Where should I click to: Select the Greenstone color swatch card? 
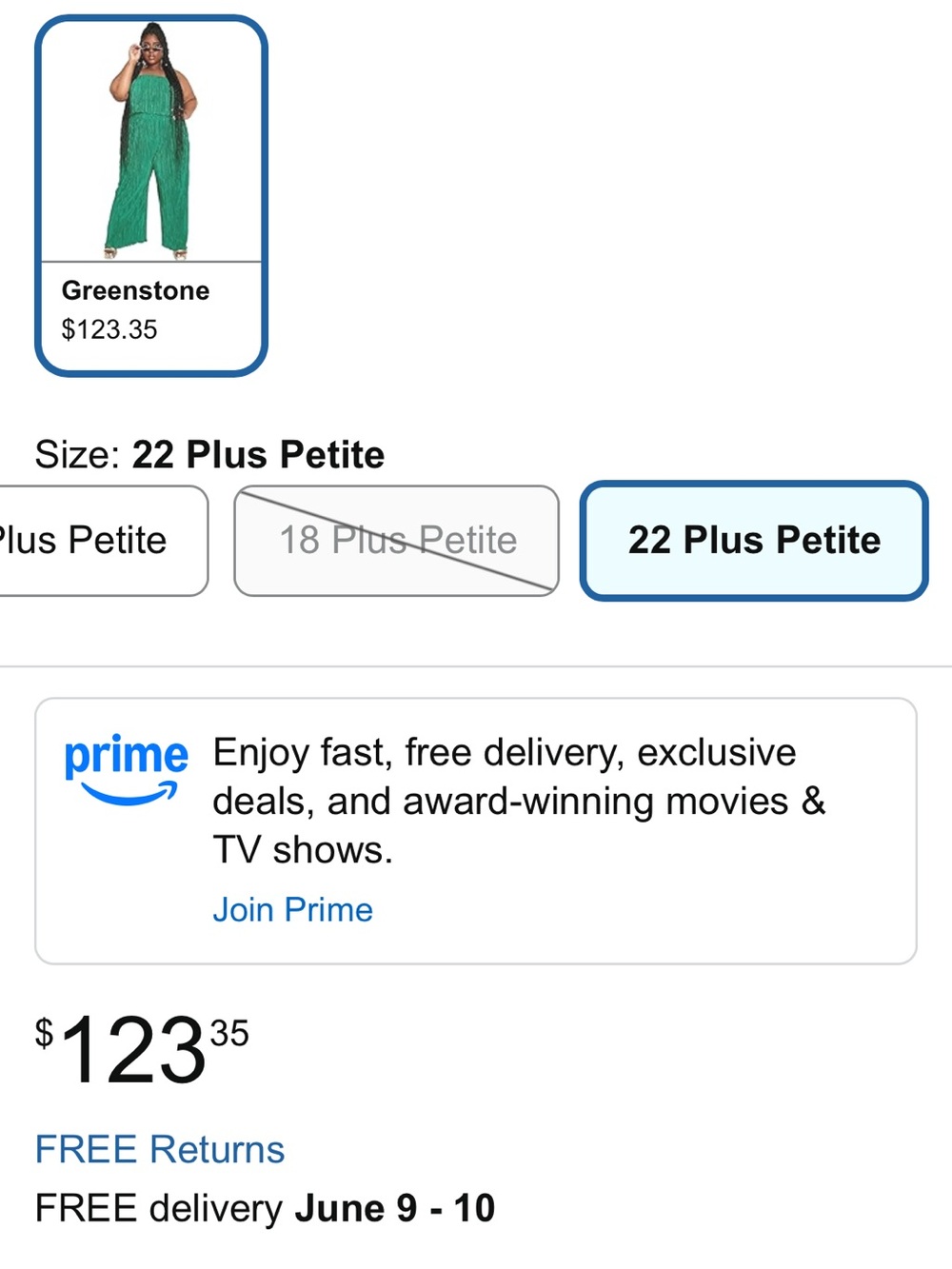151,195
